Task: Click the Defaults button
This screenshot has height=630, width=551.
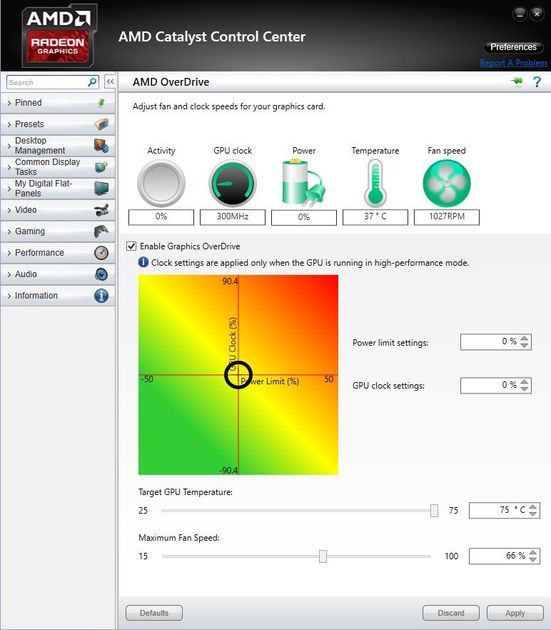Action: coord(154,613)
